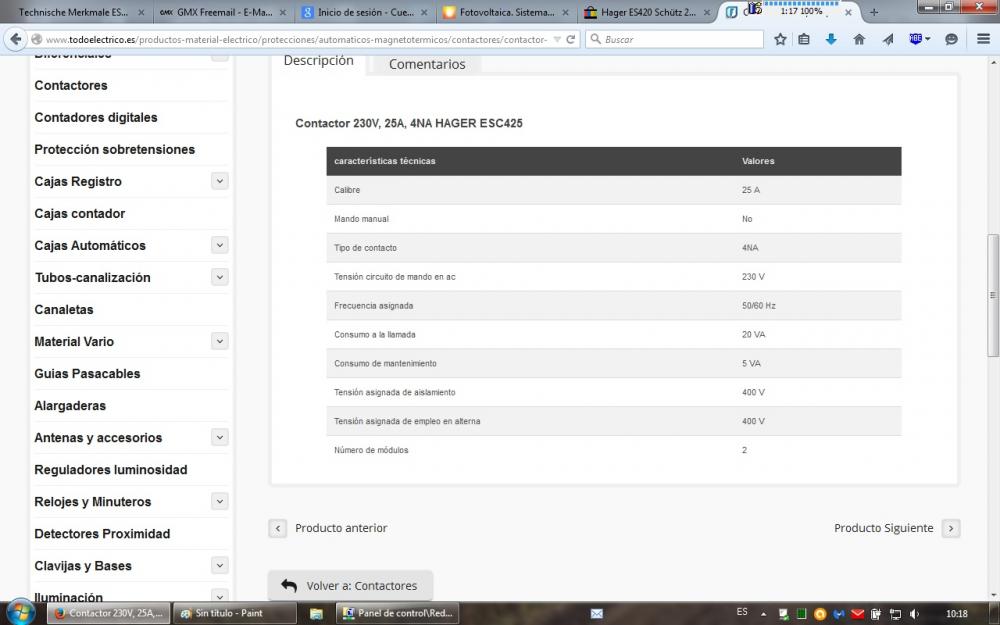Switch to the Technische Merkmale tab
Viewport: 1000px width, 625px height.
point(71,12)
